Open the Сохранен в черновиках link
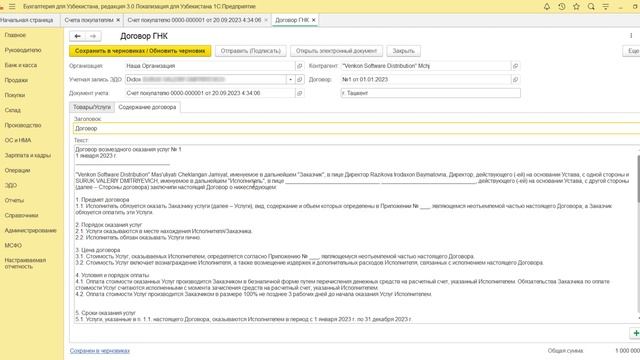The image size is (640, 360). (100, 351)
